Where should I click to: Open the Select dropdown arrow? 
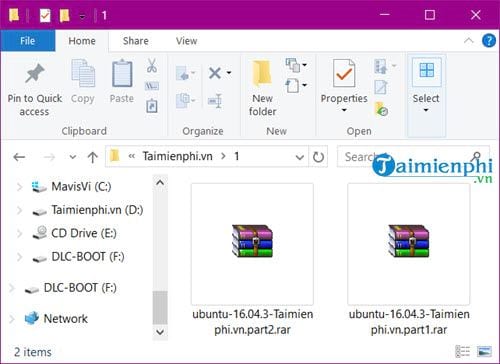(x=426, y=110)
